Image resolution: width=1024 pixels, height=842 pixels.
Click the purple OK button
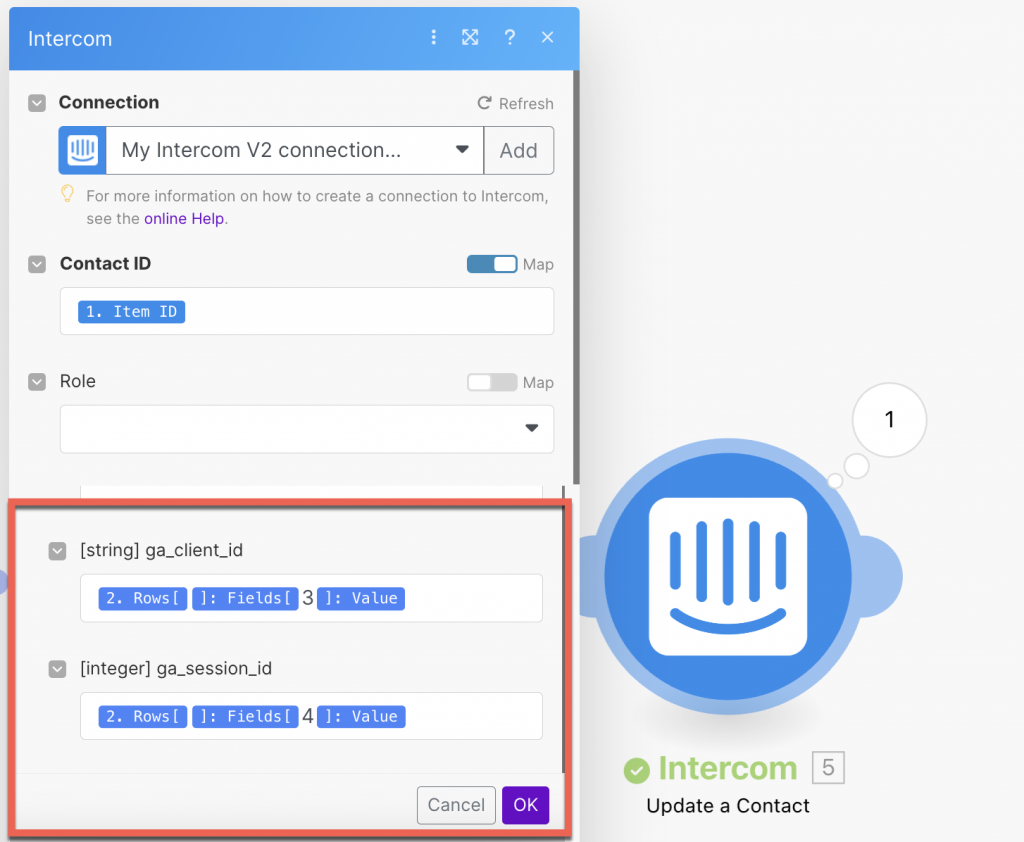click(x=526, y=805)
